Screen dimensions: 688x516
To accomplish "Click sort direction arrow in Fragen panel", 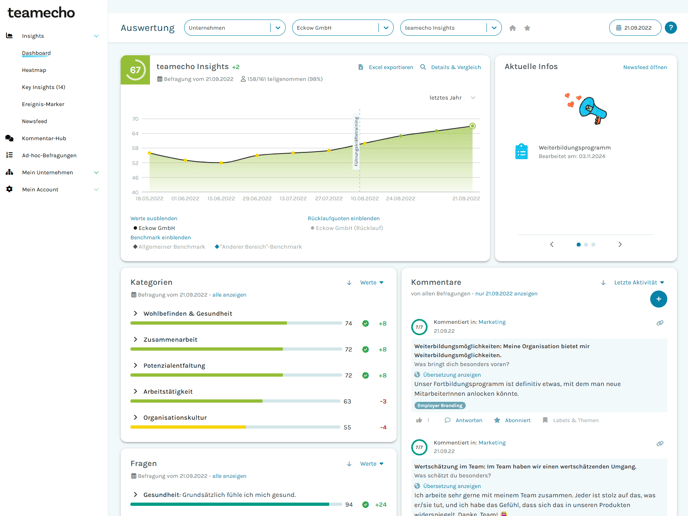I will (349, 464).
